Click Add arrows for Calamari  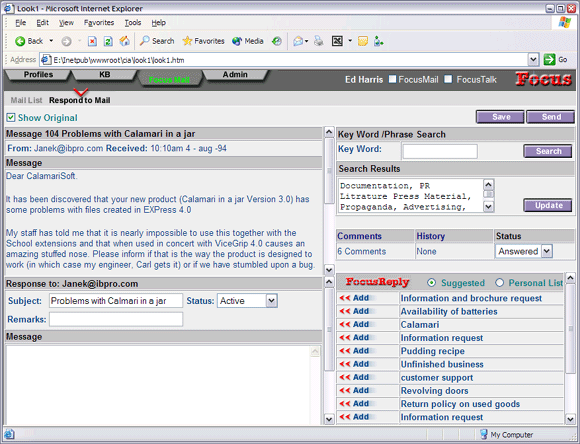(x=354, y=324)
